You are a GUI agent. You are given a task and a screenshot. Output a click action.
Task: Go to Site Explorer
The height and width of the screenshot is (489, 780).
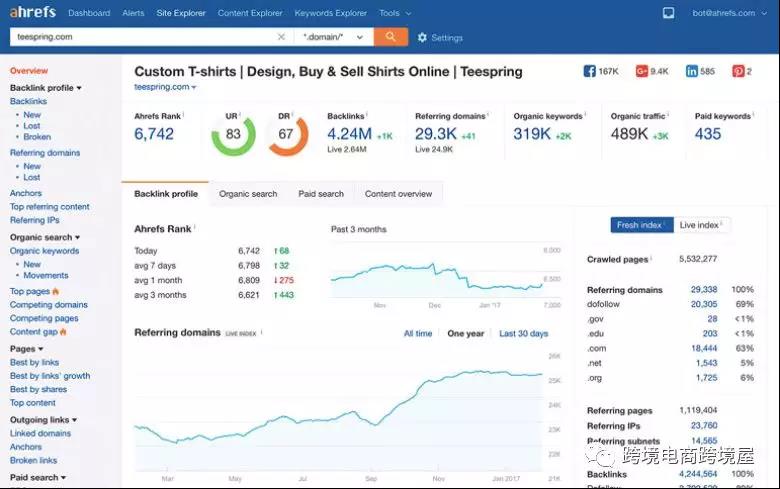pos(181,13)
